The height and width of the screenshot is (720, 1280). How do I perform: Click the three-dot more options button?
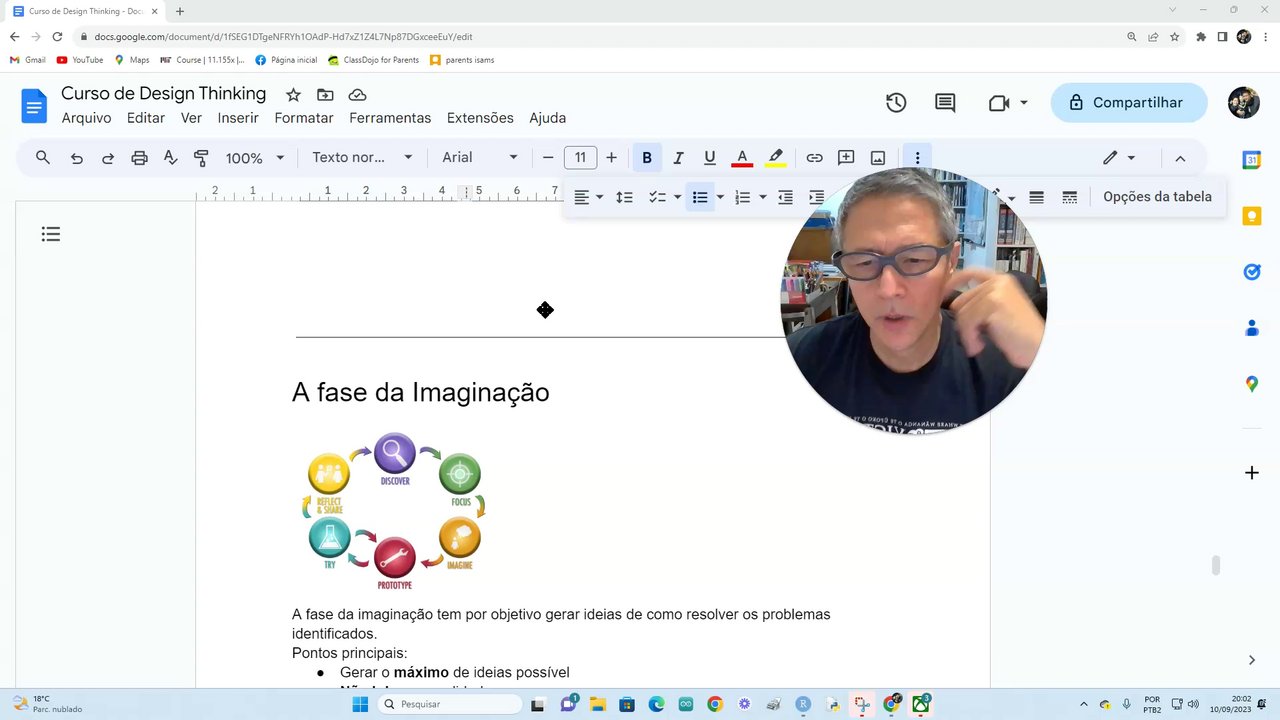(917, 158)
